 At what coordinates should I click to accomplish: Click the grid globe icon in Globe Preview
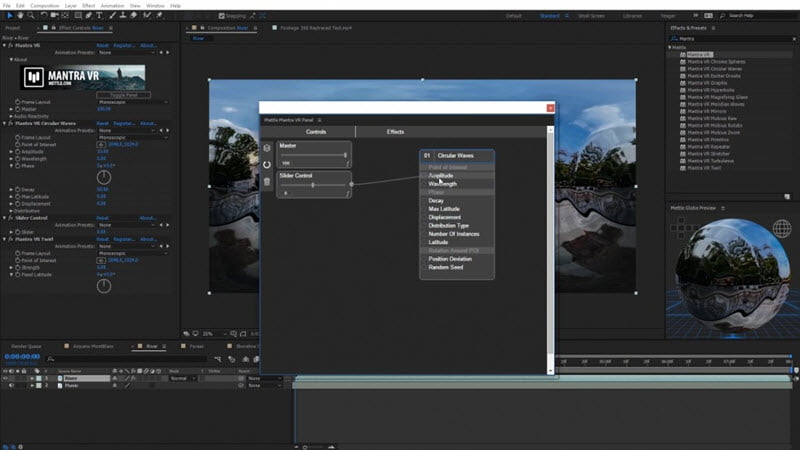tap(782, 229)
